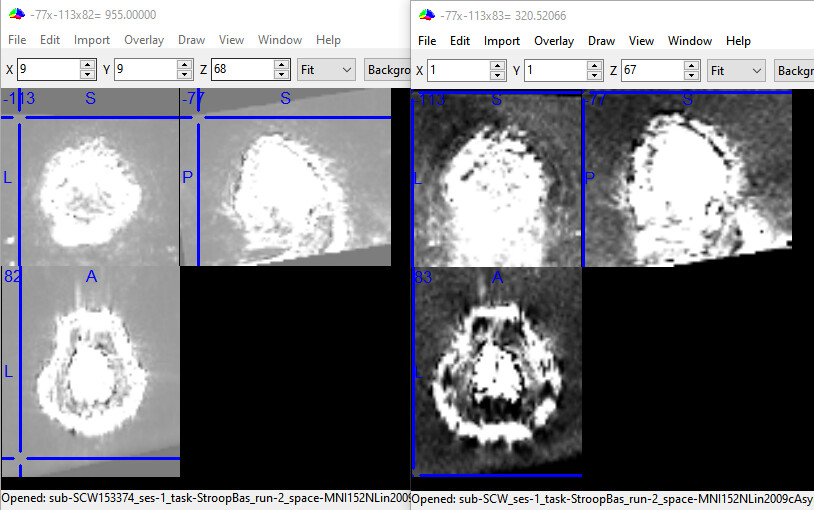Click the MRIcron icon in left window title bar
Image resolution: width=814 pixels, height=510 pixels.
(15, 15)
